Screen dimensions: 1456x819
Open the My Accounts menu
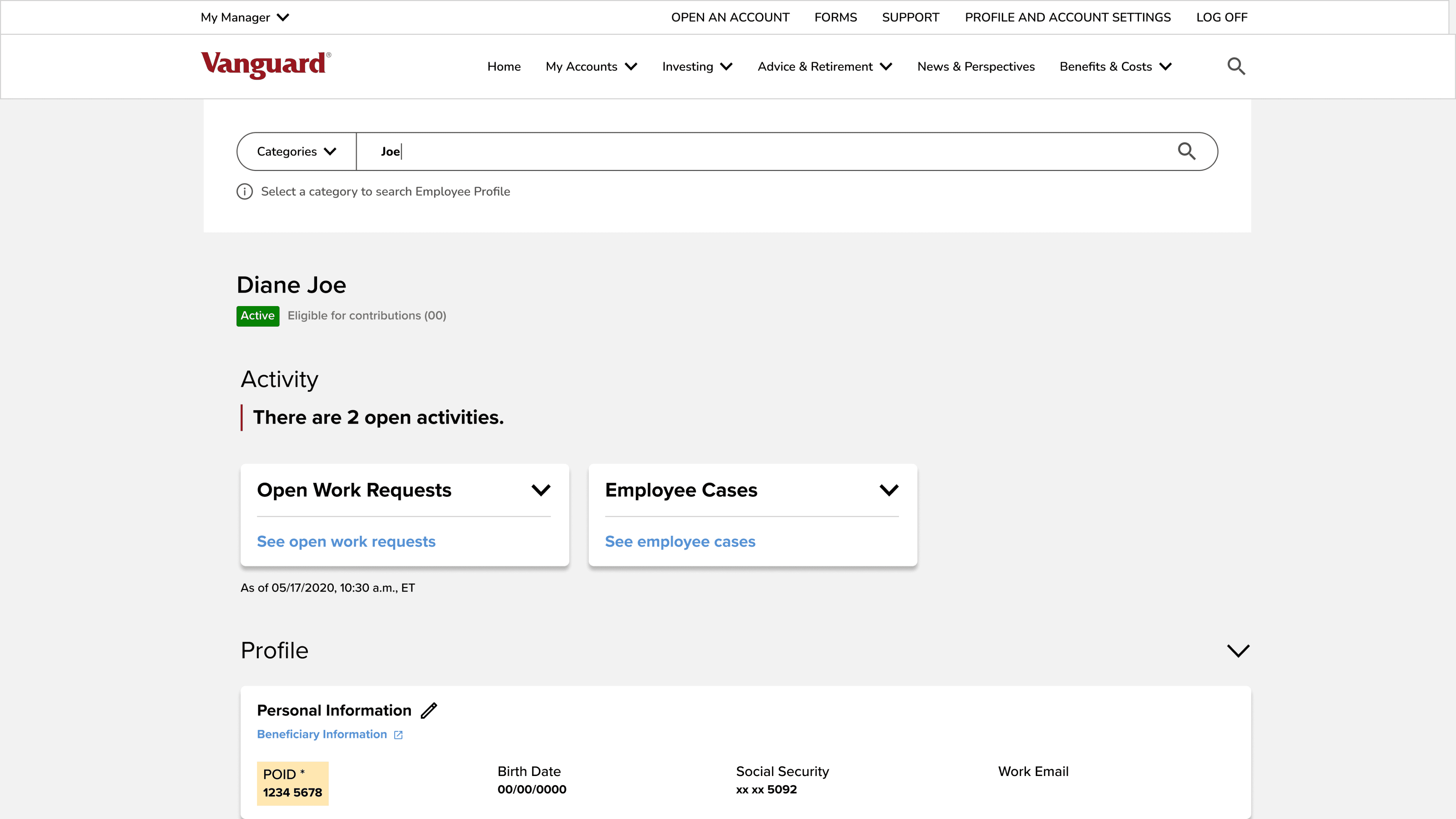click(591, 67)
